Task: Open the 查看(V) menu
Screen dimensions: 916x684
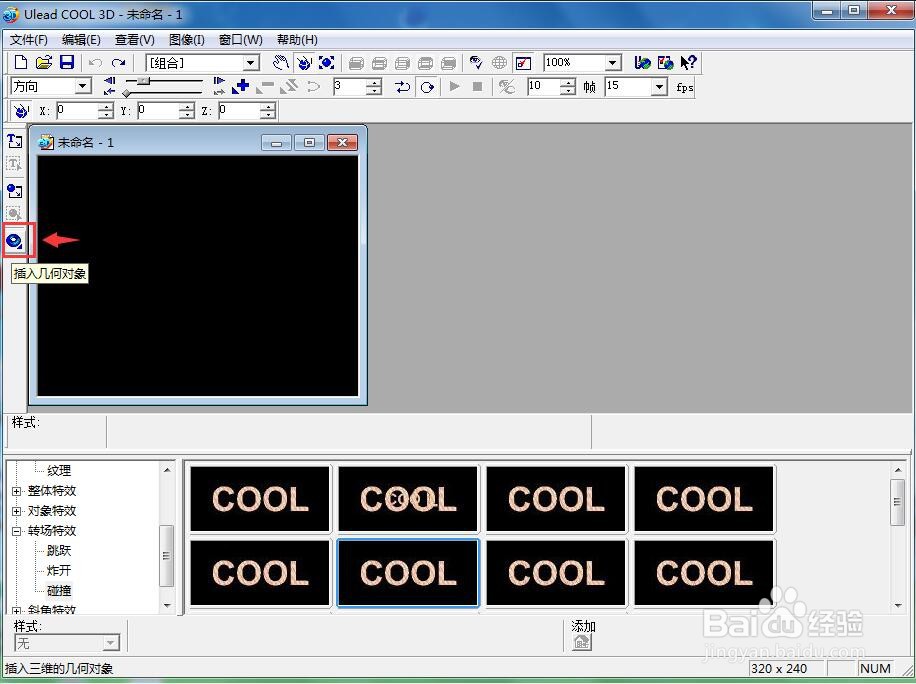Action: pyautogui.click(x=134, y=40)
